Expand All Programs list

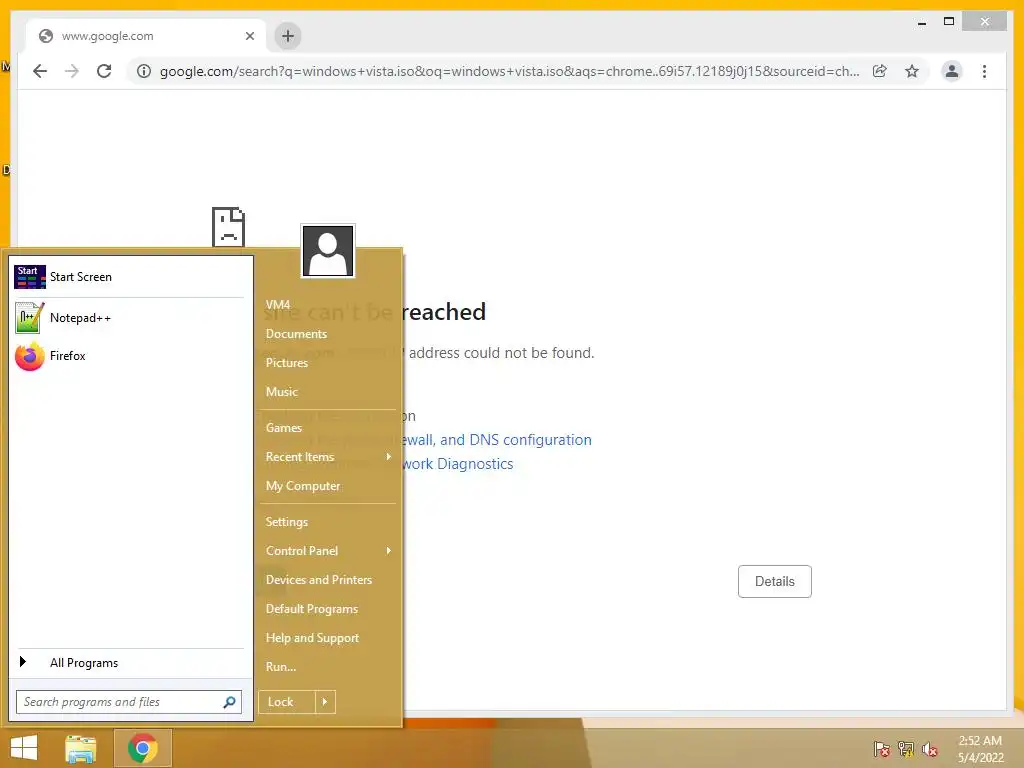[129, 663]
